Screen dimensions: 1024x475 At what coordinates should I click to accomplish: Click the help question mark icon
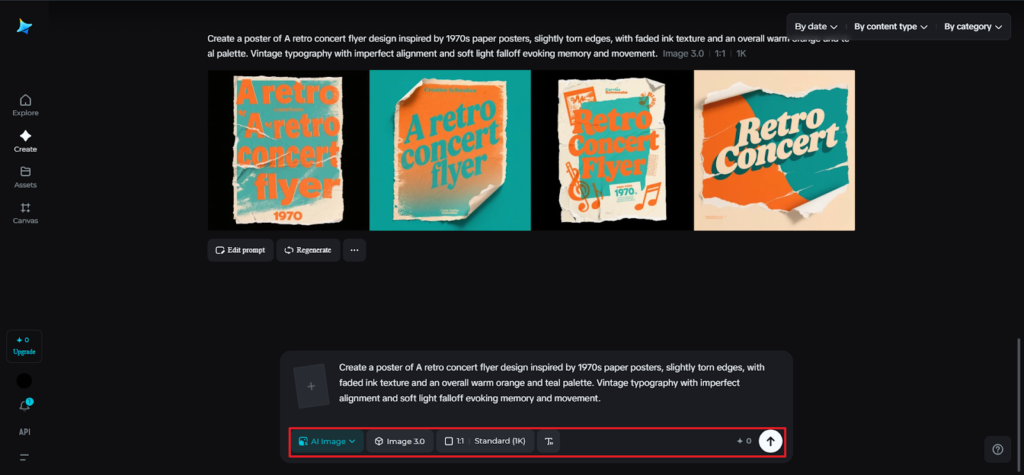tap(997, 449)
